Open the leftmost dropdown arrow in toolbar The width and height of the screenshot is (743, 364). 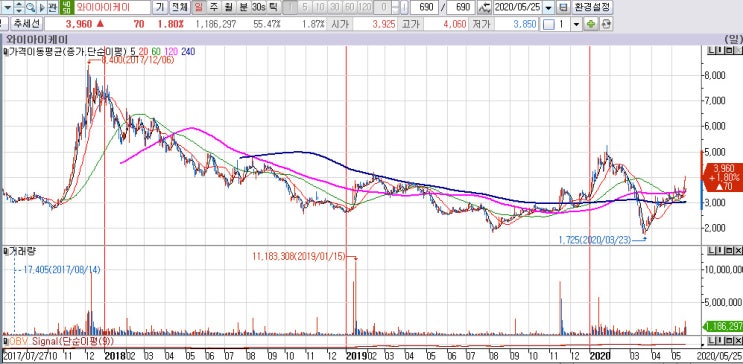click(7, 7)
